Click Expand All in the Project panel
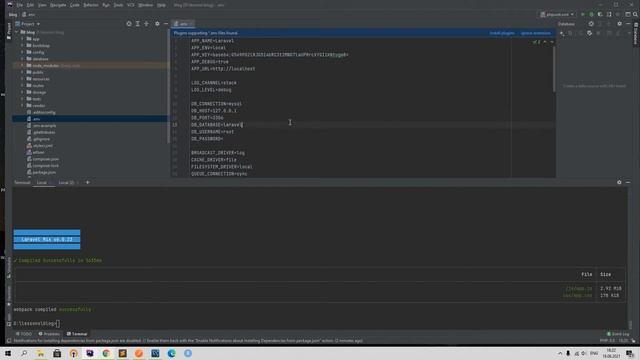Screen dimensions: 640x360 click(138, 24)
